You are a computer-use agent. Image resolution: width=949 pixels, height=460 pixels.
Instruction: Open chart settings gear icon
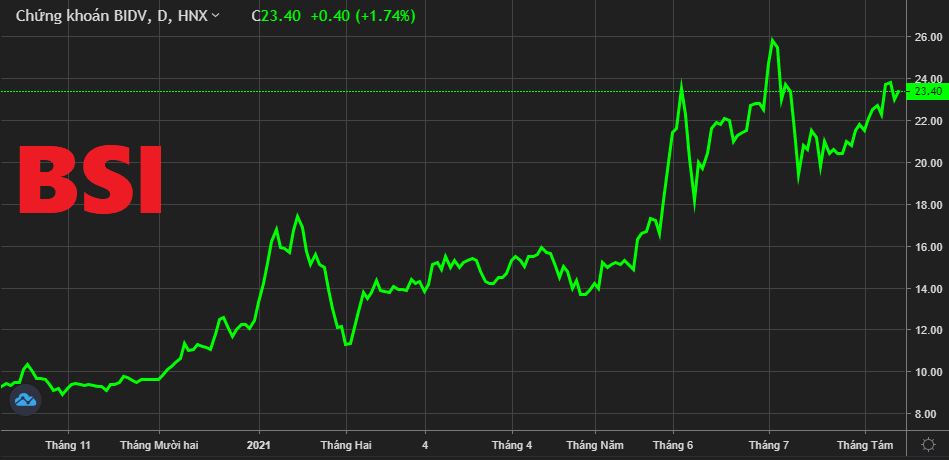[x=927, y=445]
